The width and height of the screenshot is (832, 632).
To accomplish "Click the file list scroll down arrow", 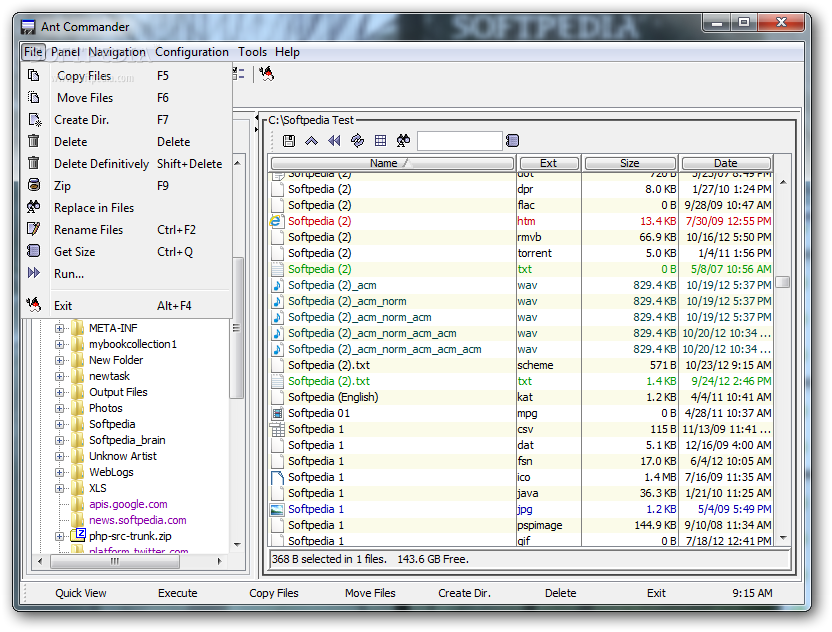I will (x=783, y=538).
